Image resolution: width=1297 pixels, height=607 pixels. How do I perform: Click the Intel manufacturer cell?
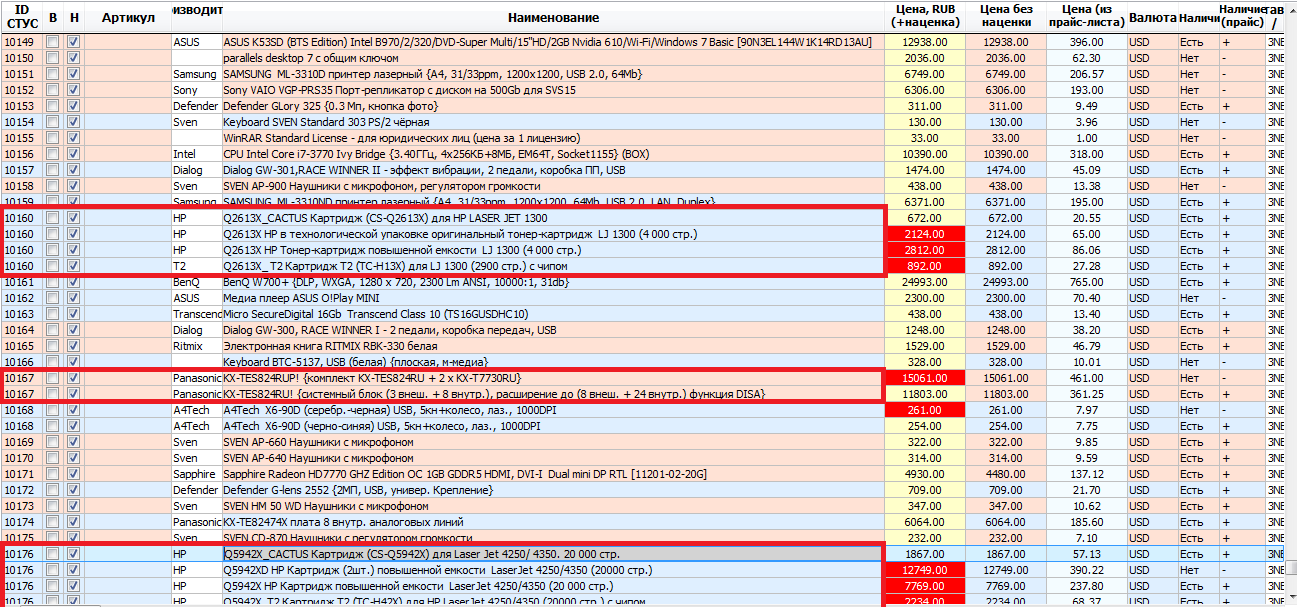pos(197,154)
